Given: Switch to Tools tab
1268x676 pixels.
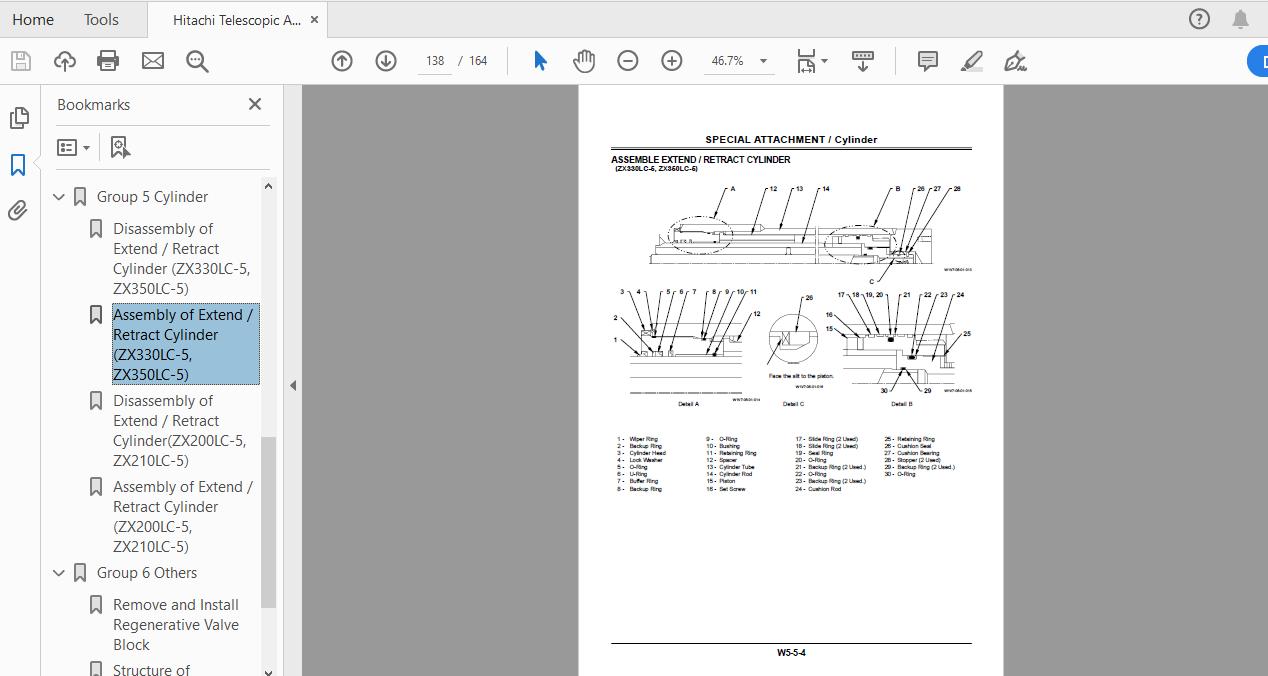Looking at the screenshot, I should [x=101, y=19].
